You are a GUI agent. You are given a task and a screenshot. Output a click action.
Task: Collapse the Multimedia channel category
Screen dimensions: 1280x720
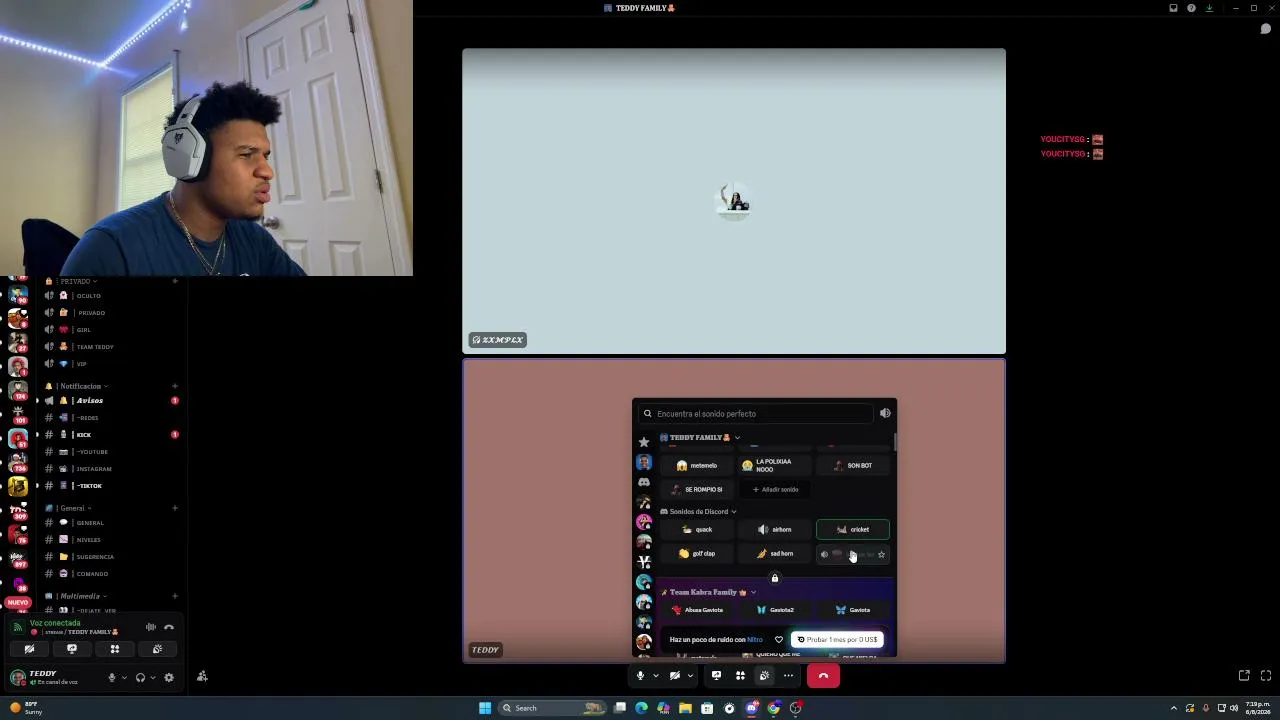[78, 596]
